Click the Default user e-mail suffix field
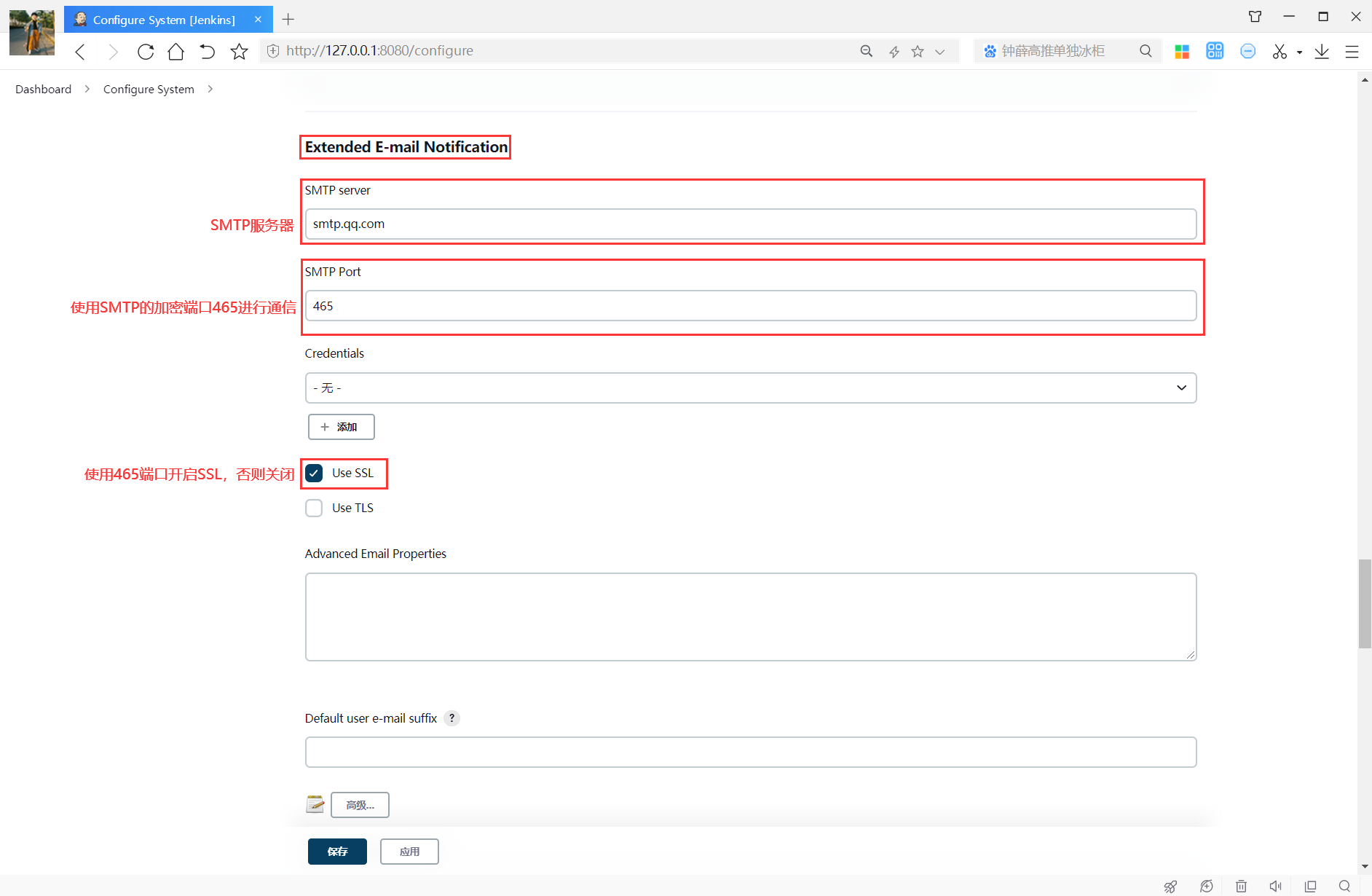Screen dimensions: 1372x896 pos(750,752)
